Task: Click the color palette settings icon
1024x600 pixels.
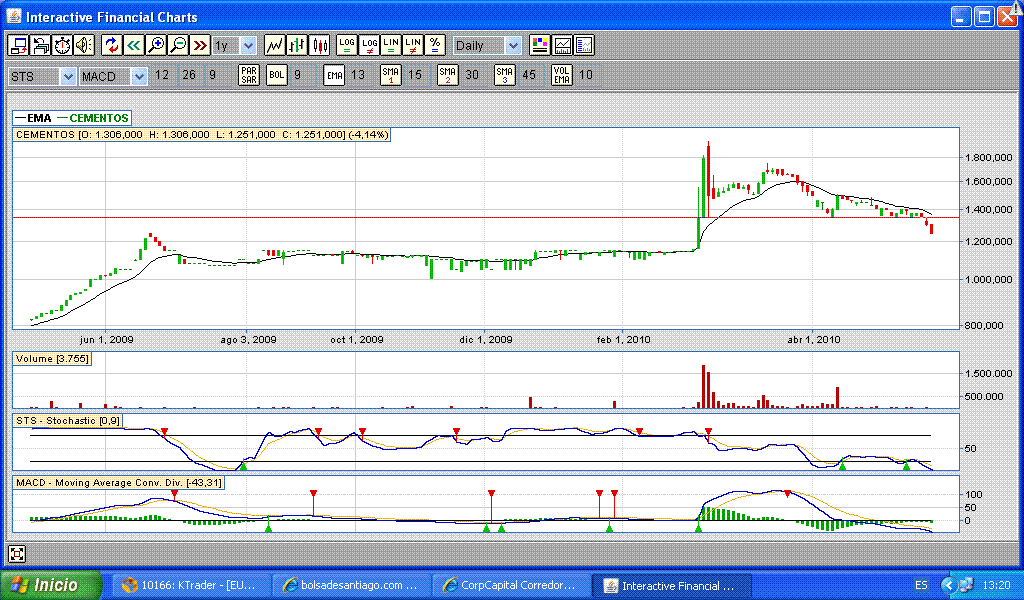Action: tap(540, 46)
